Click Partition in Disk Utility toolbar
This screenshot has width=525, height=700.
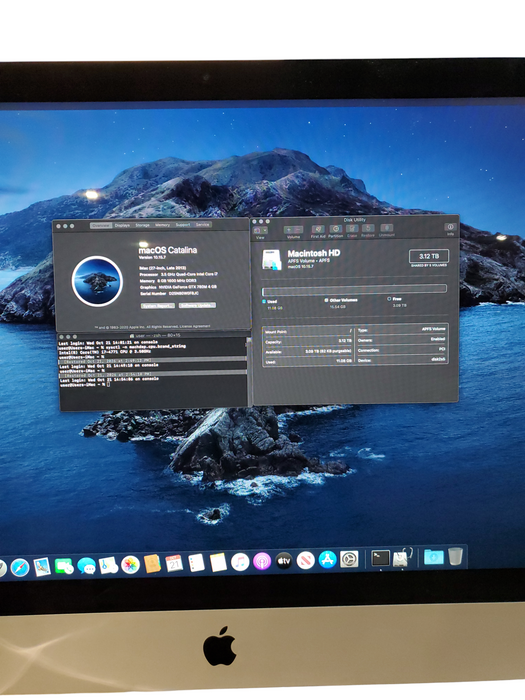pyautogui.click(x=335, y=231)
